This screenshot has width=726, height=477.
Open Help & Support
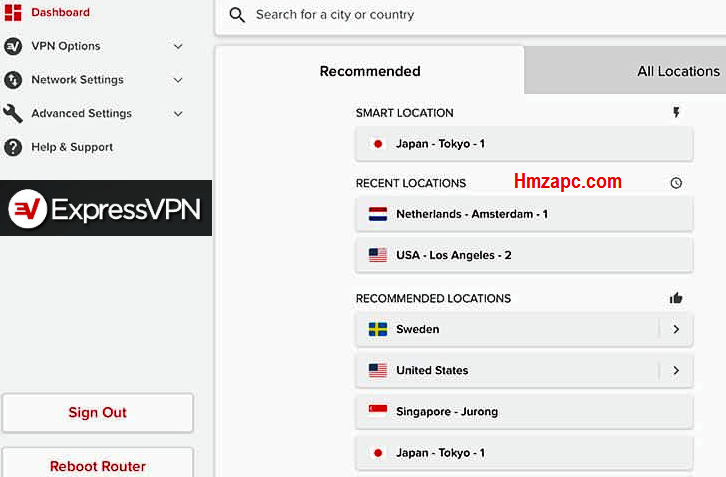click(x=72, y=147)
